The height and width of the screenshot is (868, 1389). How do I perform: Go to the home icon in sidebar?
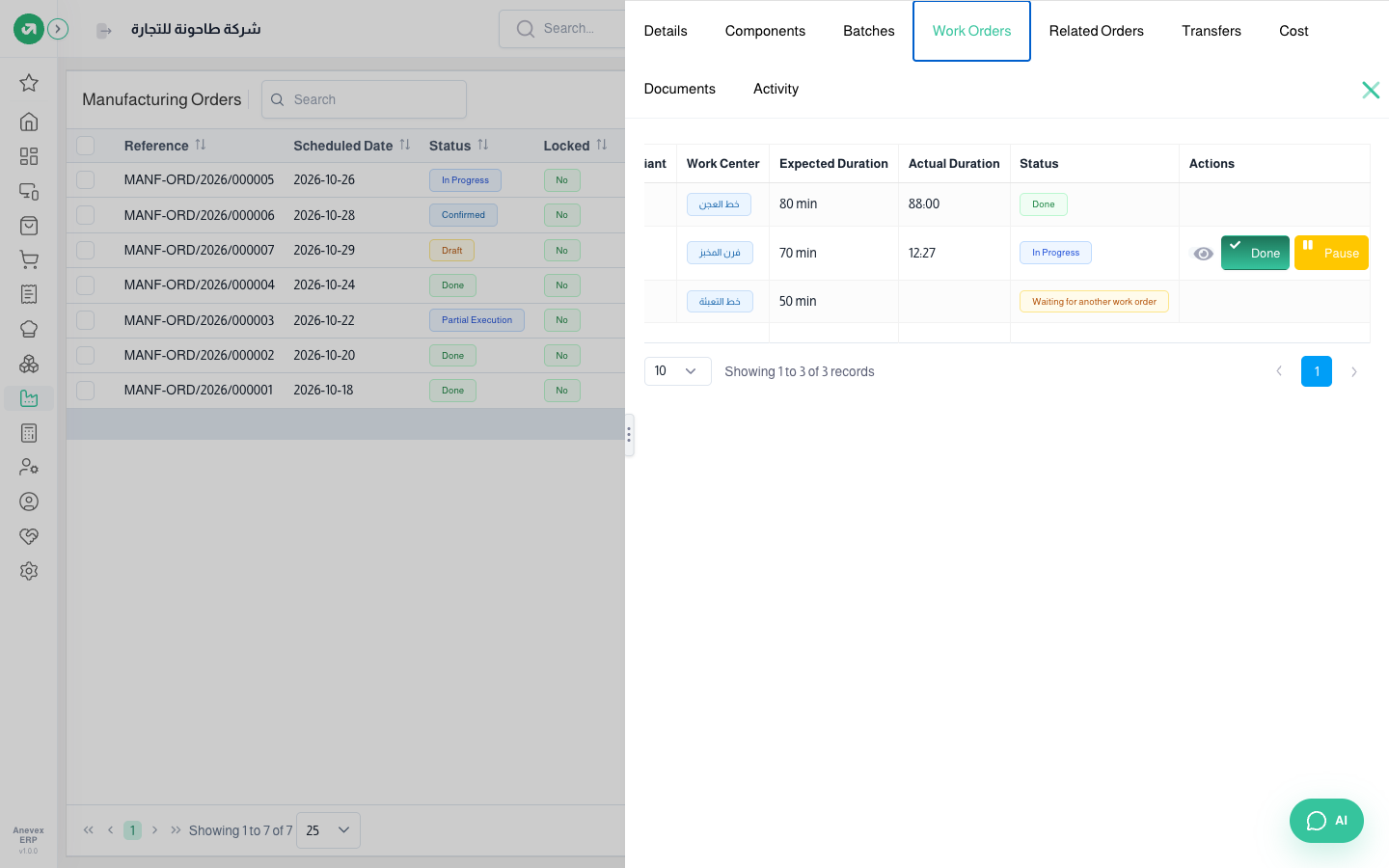[29, 122]
